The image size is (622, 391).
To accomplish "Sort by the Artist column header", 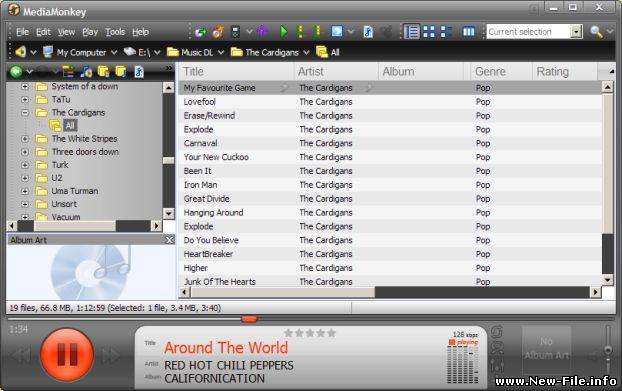I will [336, 71].
